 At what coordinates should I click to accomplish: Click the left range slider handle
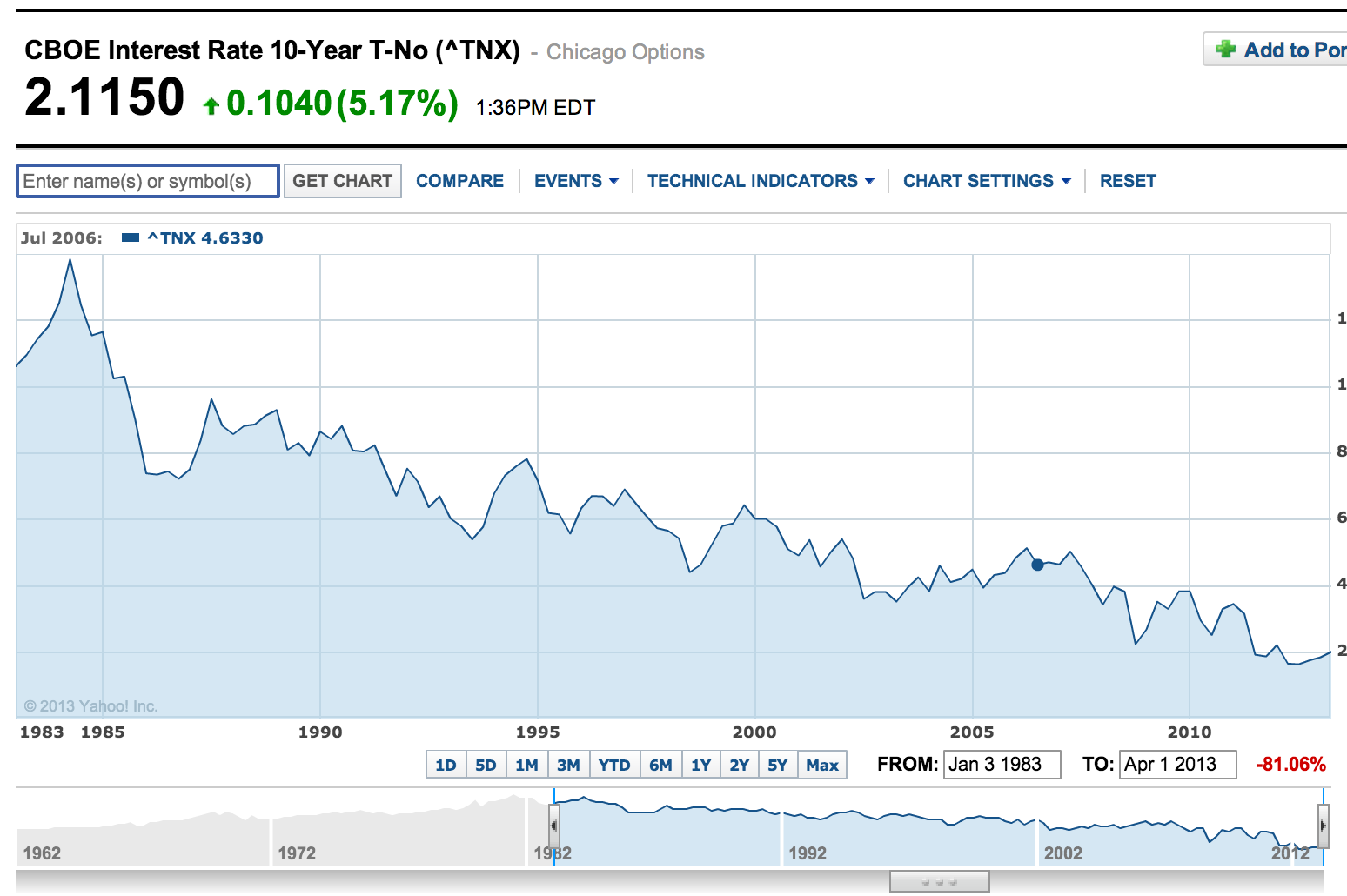[553, 826]
